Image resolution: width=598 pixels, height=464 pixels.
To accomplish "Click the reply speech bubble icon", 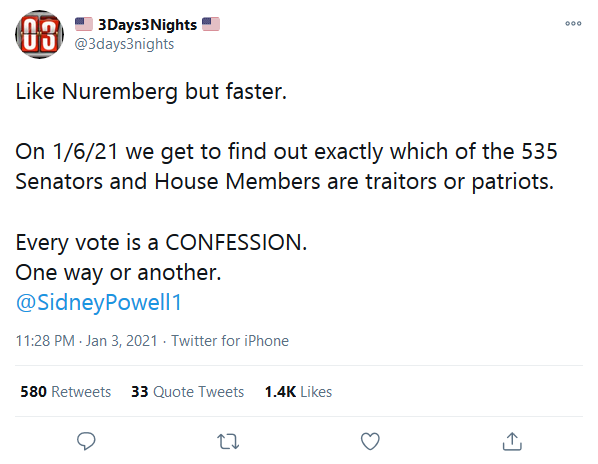I will 86,442.
